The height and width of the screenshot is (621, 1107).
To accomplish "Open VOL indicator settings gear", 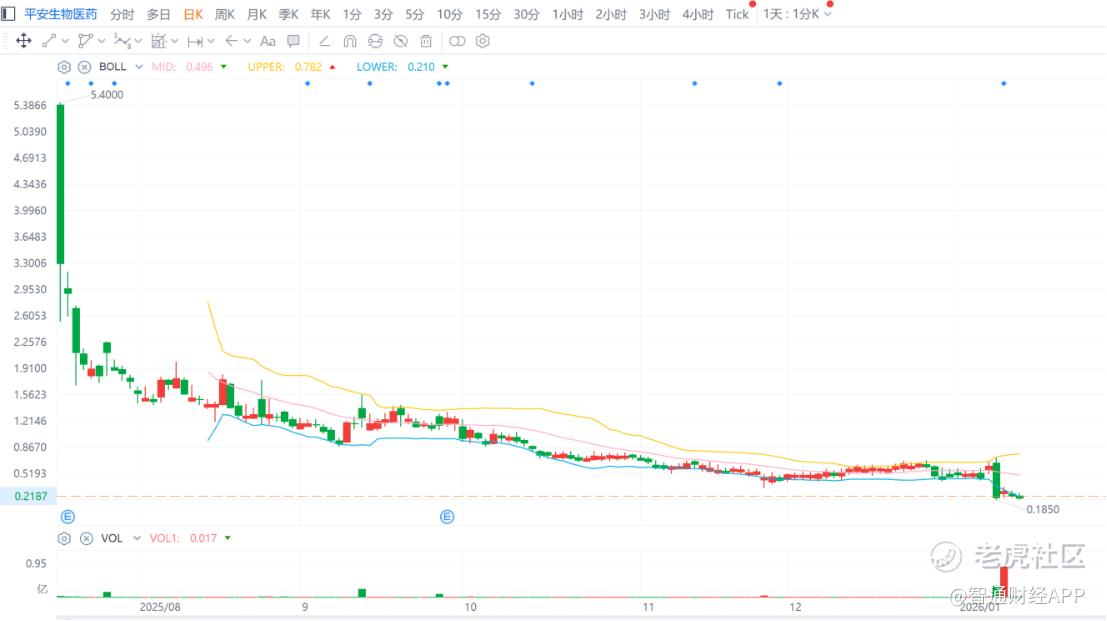I will coord(64,538).
